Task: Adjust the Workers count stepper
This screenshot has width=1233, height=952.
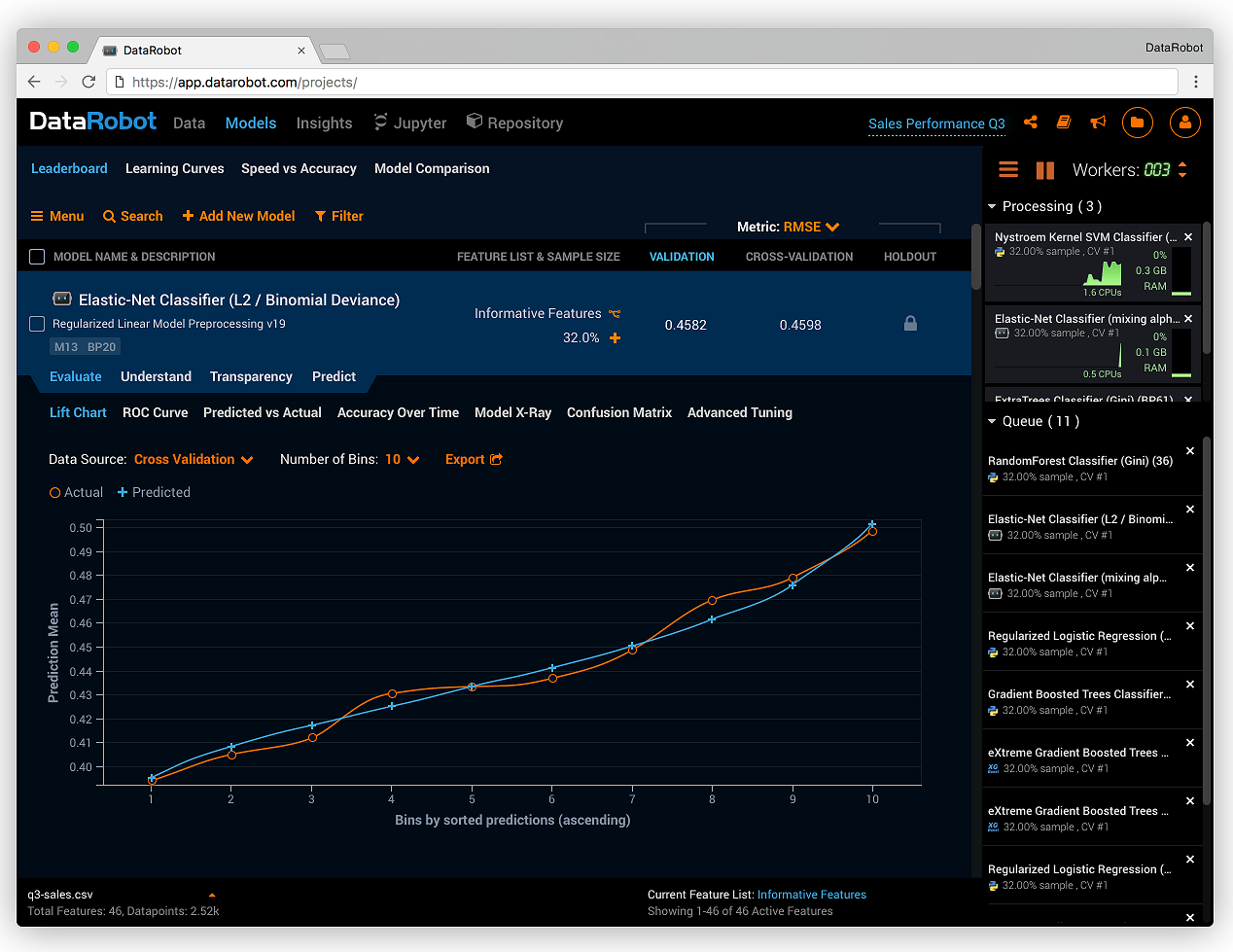Action: (1182, 170)
